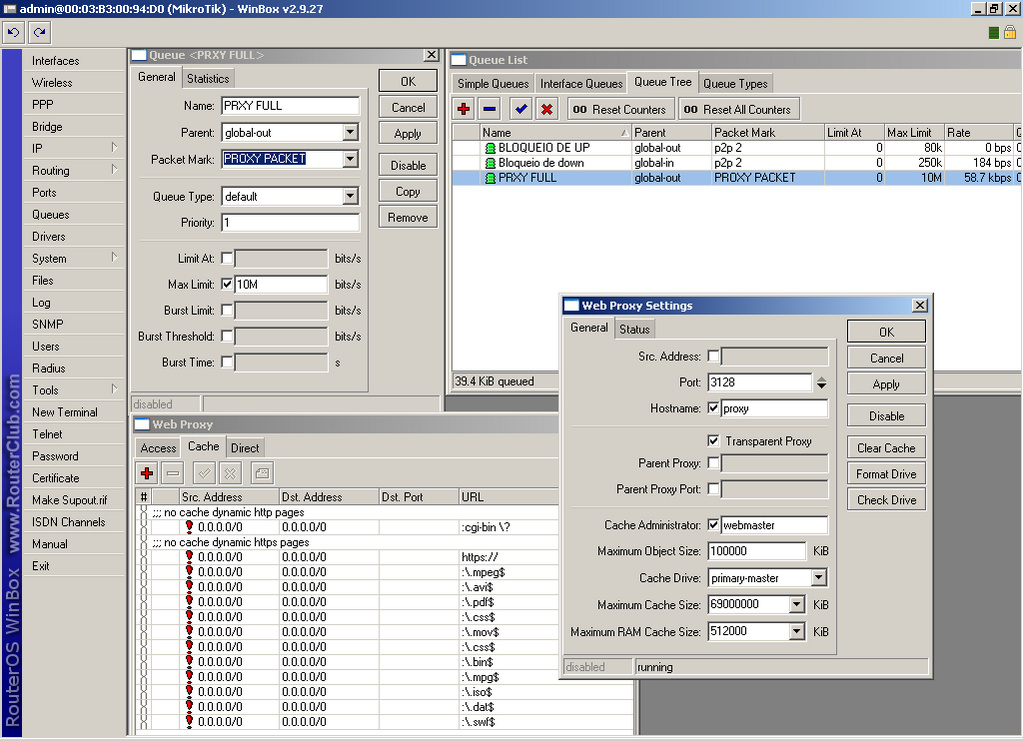This screenshot has width=1023, height=741.
Task: Uncheck the Max Limit checkbox
Action: pos(227,284)
